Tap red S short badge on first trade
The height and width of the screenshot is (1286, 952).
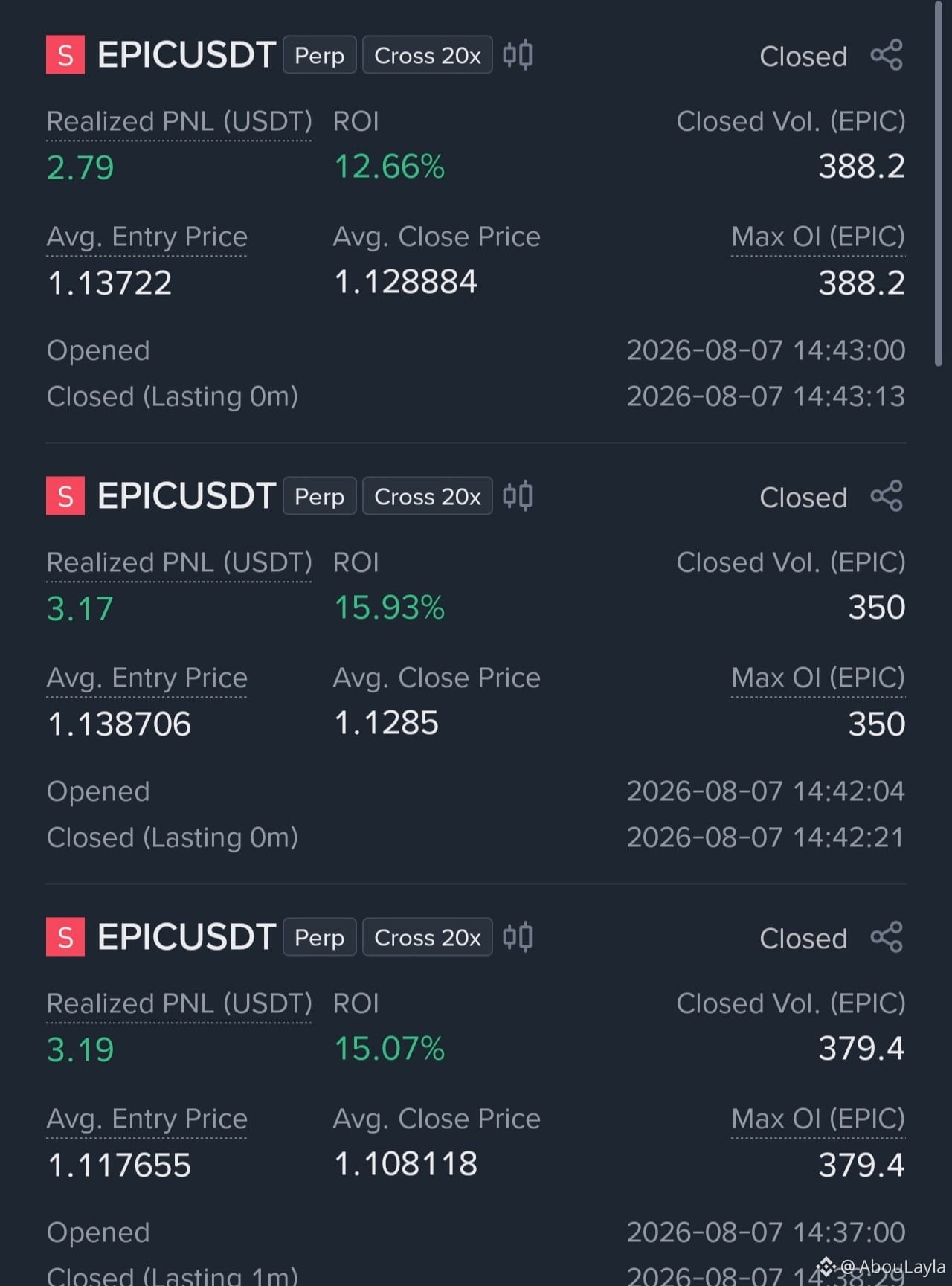65,55
